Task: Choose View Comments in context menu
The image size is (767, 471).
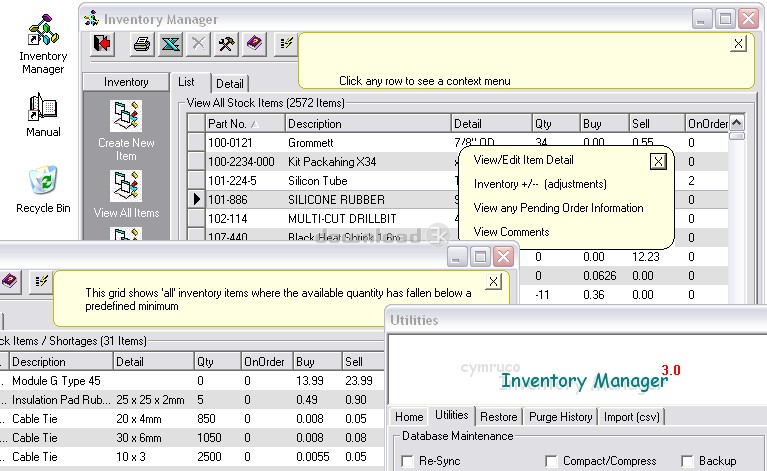Action: point(511,232)
